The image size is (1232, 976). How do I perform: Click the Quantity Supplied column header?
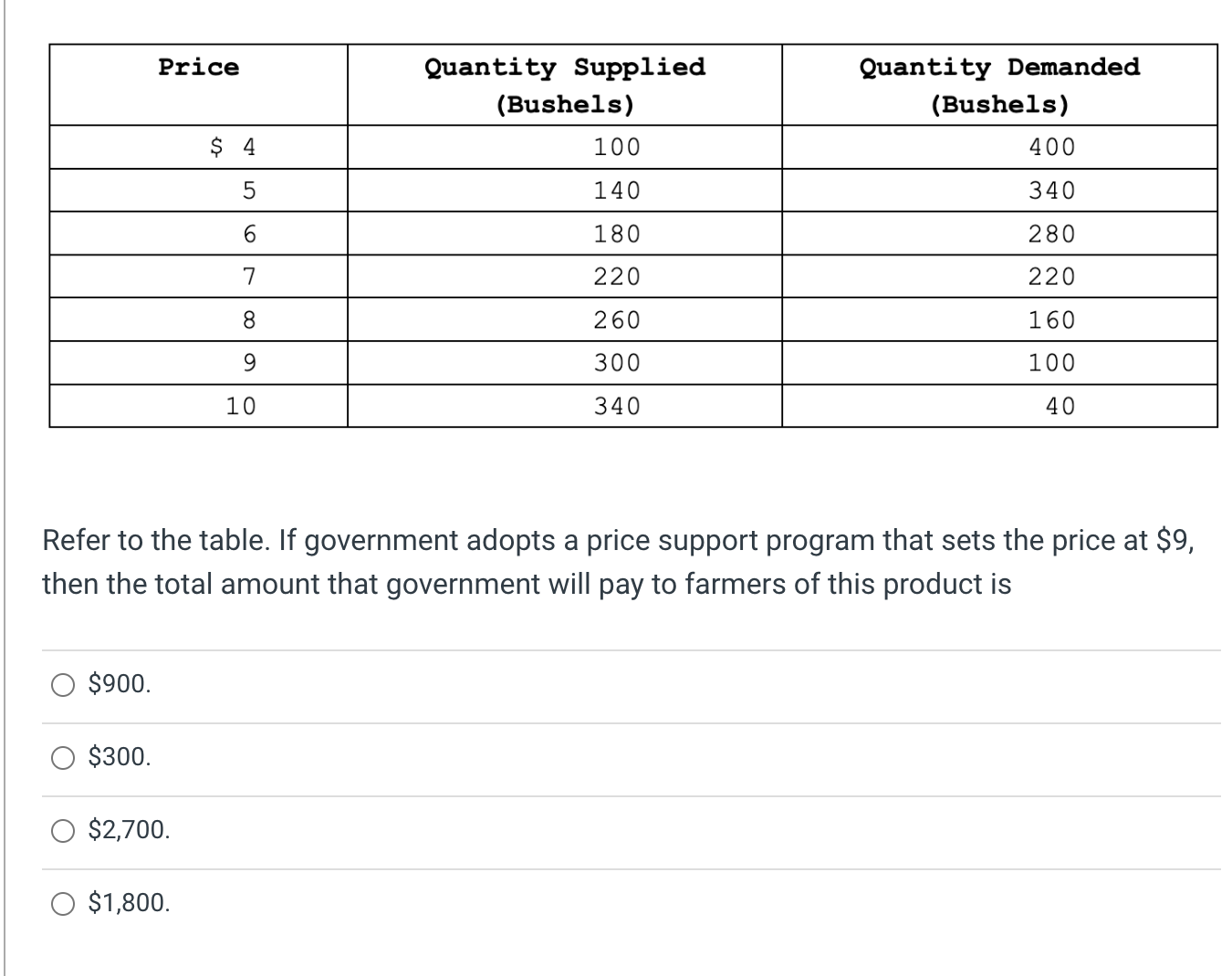pos(564,85)
